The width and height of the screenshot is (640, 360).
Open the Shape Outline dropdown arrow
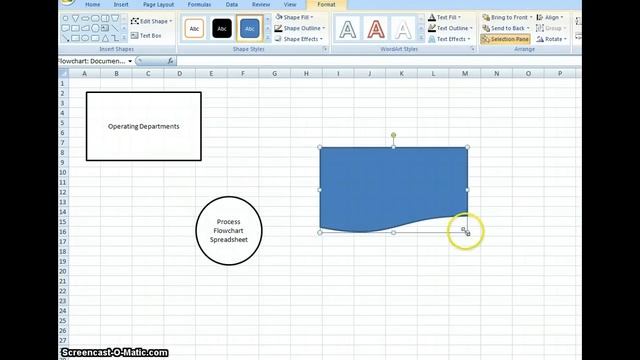tap(324, 28)
